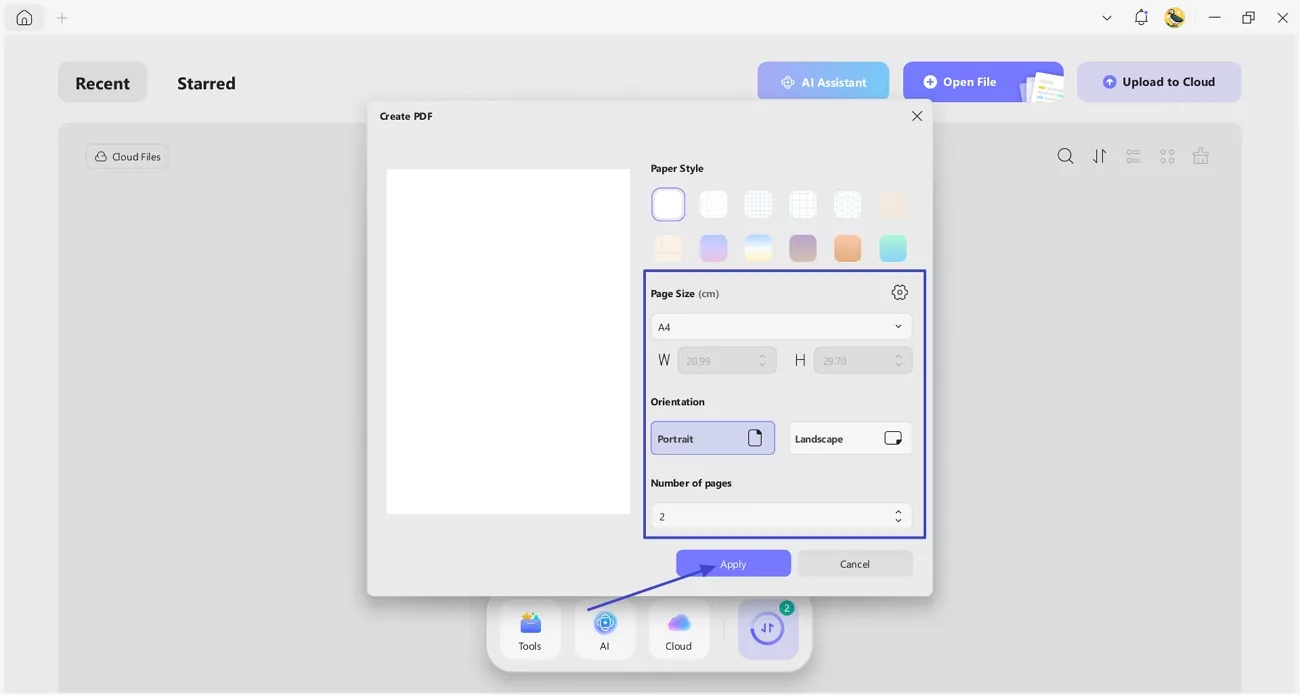
Task: Select the purple-blue gradient paper style
Action: [713, 247]
